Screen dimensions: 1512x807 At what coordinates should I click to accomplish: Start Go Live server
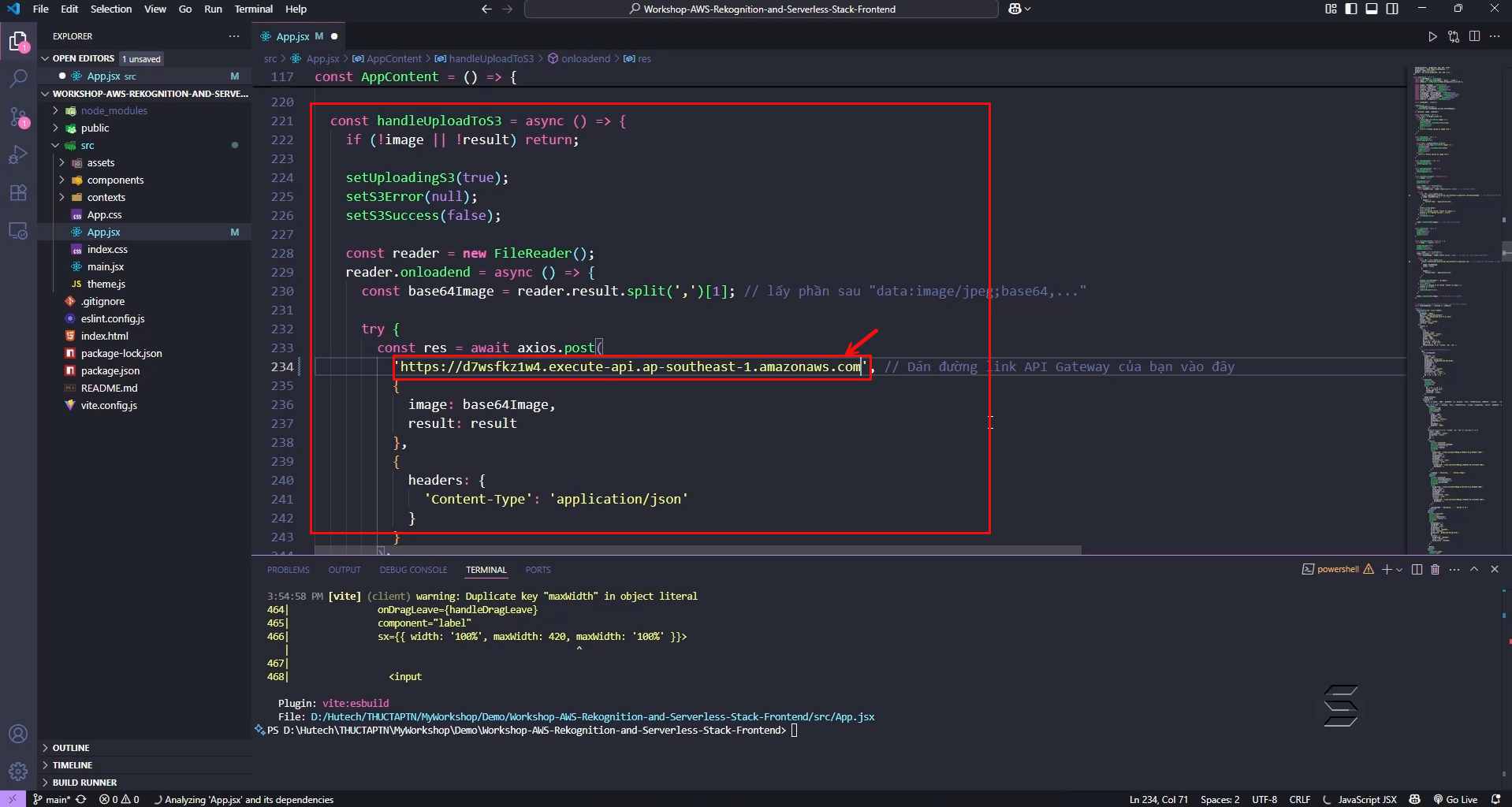click(1455, 799)
